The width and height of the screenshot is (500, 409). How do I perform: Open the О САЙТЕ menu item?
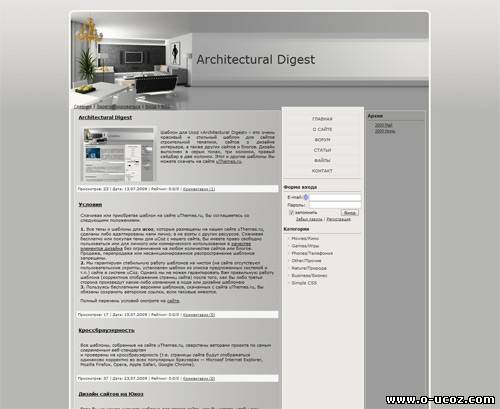[x=322, y=129]
